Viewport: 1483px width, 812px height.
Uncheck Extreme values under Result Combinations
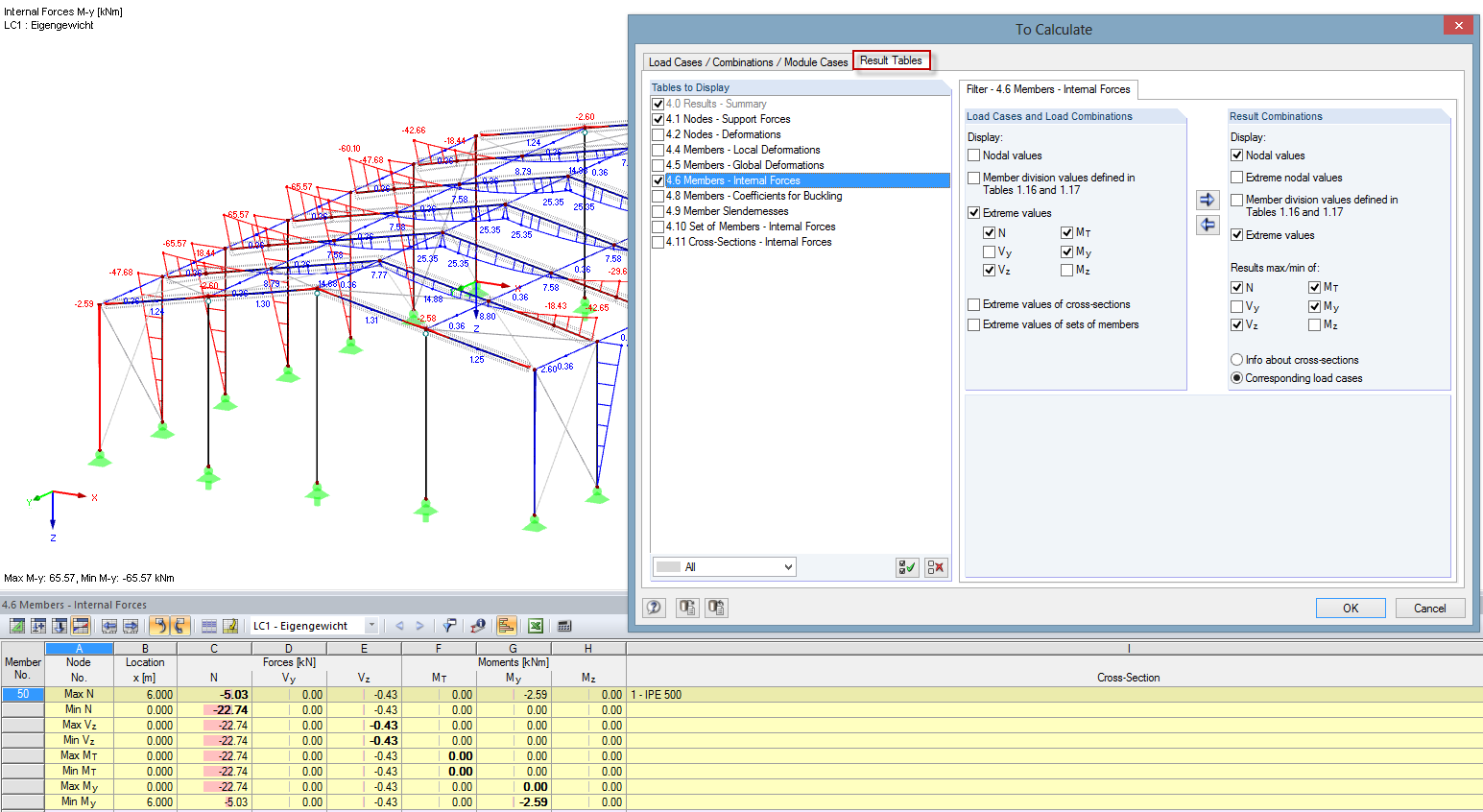click(1237, 235)
